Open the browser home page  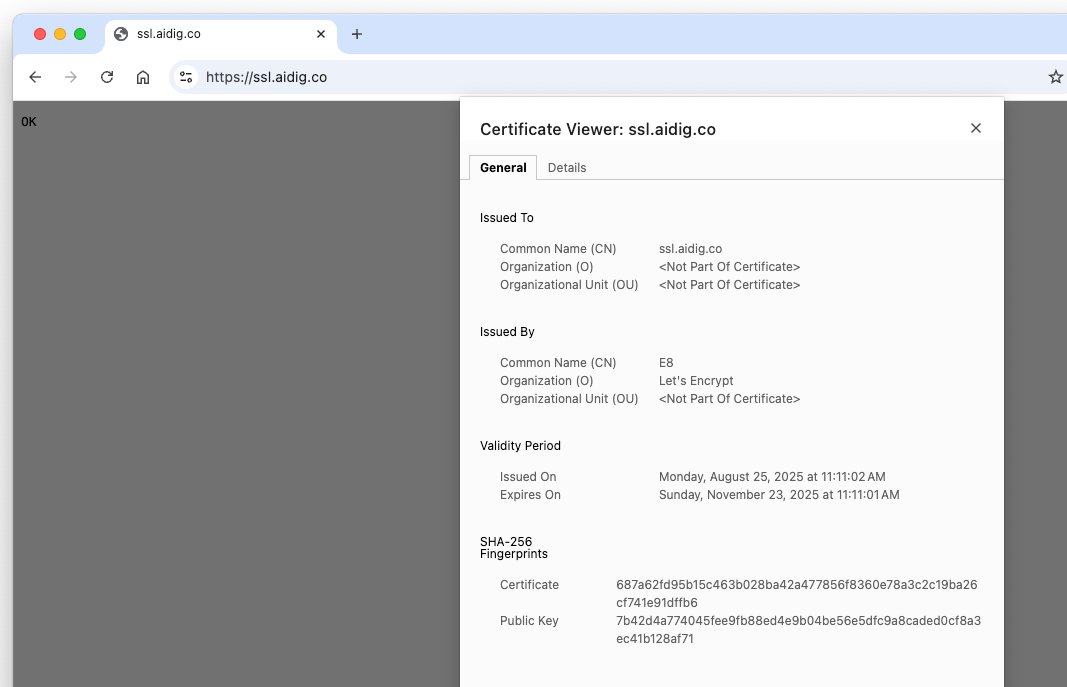[143, 77]
